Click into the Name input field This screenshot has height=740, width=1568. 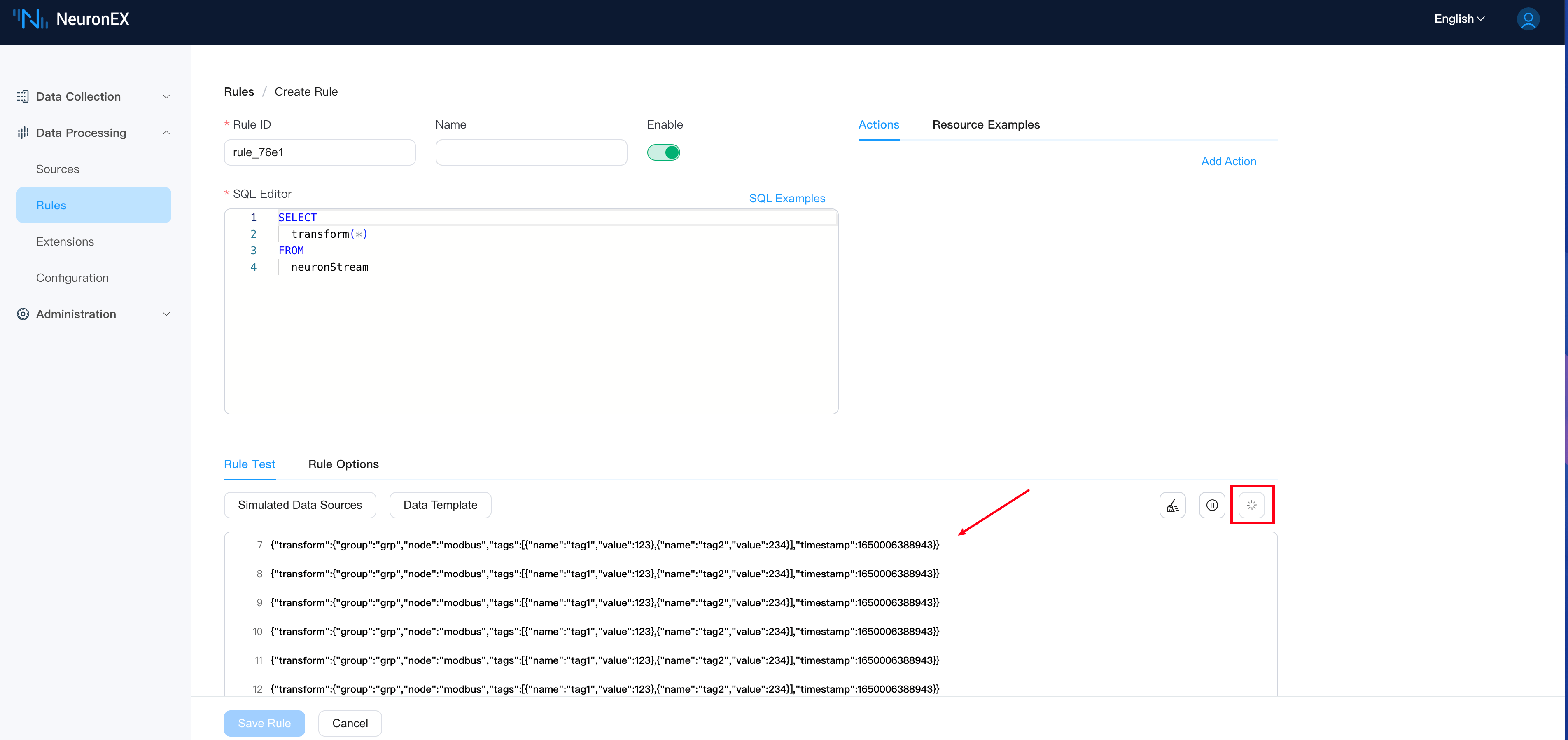coord(531,152)
